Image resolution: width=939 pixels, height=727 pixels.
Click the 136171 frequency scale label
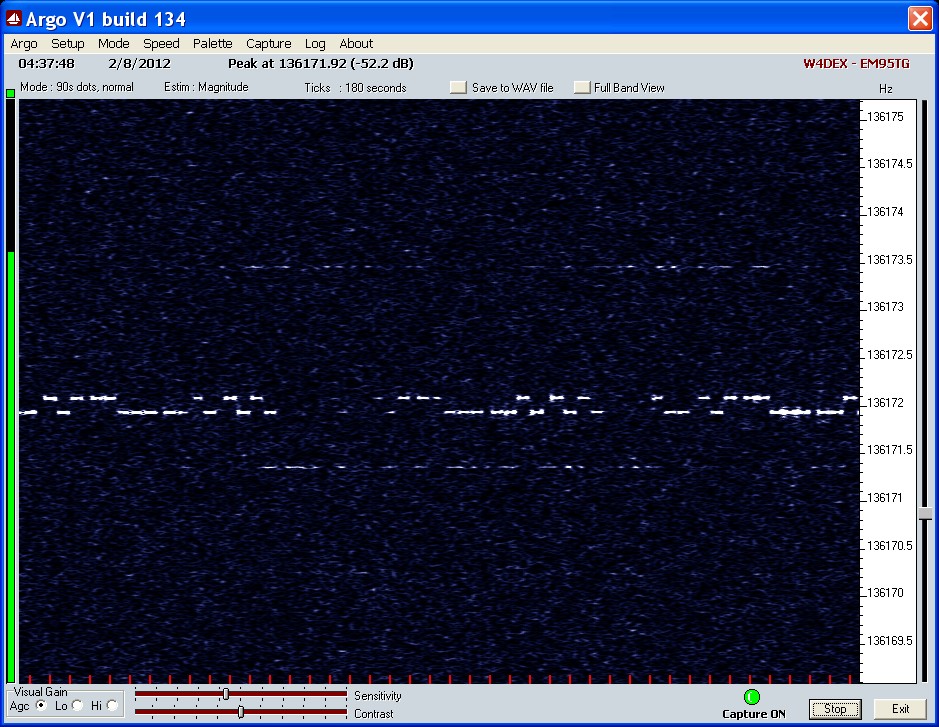pyautogui.click(x=885, y=498)
